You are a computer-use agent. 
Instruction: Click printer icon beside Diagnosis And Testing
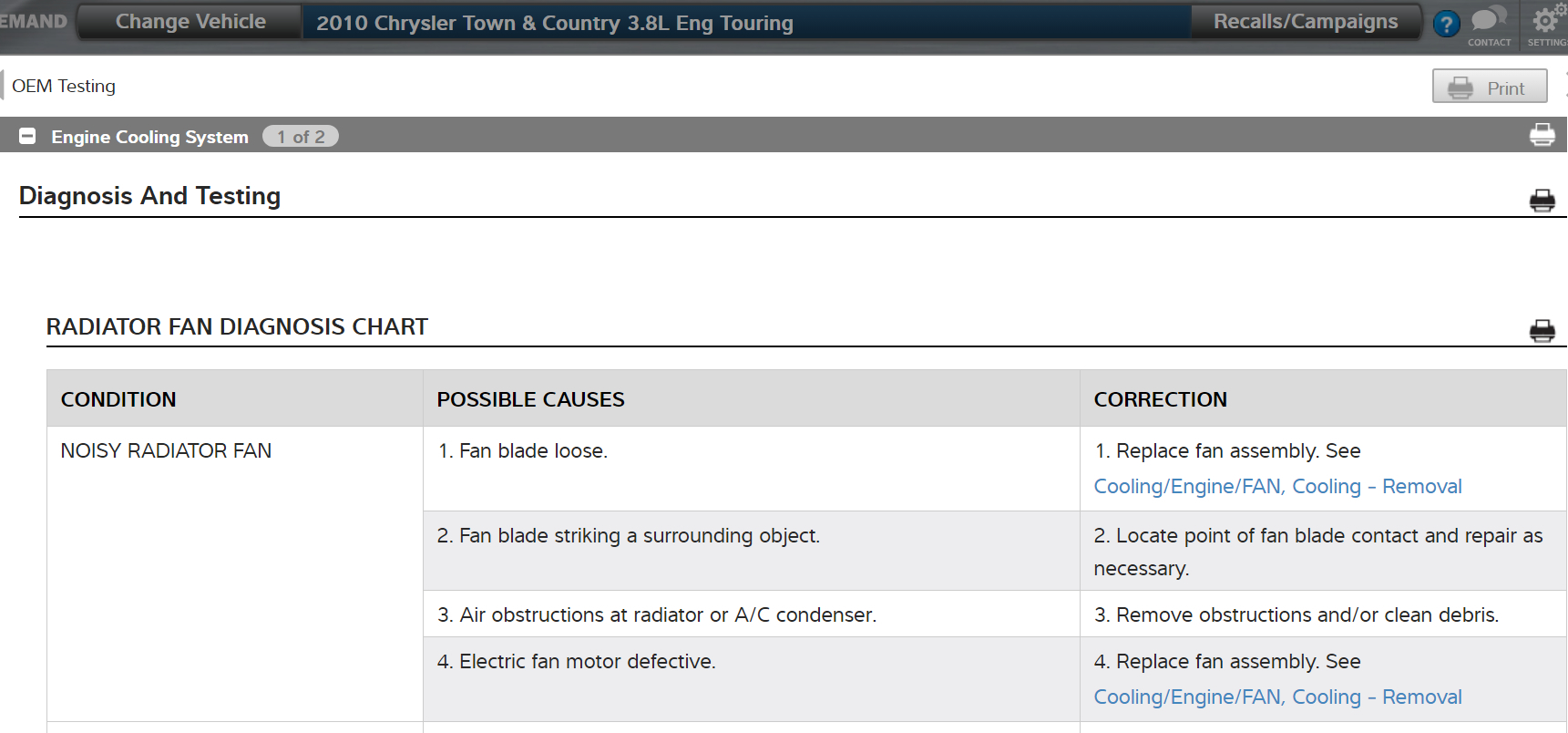pyautogui.click(x=1542, y=200)
